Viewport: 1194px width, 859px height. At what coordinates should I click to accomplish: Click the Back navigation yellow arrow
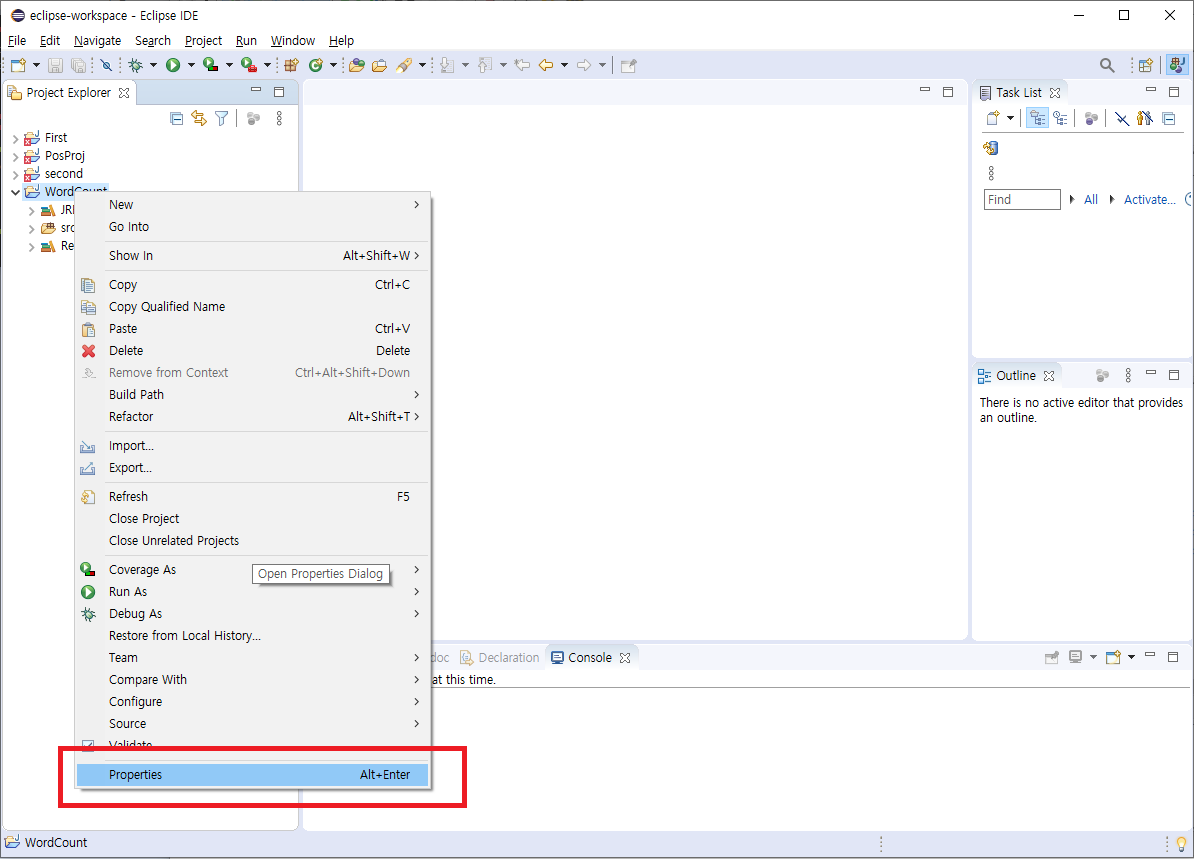point(545,65)
